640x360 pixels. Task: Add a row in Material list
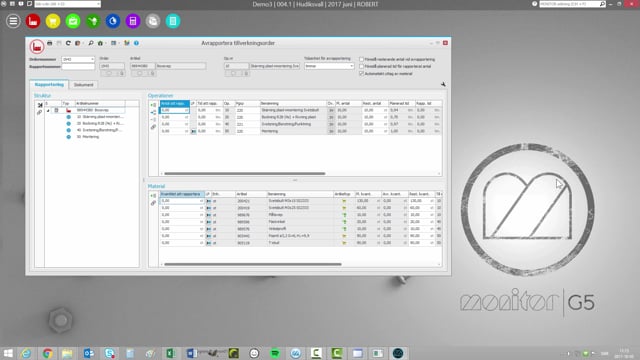pyautogui.click(x=153, y=196)
